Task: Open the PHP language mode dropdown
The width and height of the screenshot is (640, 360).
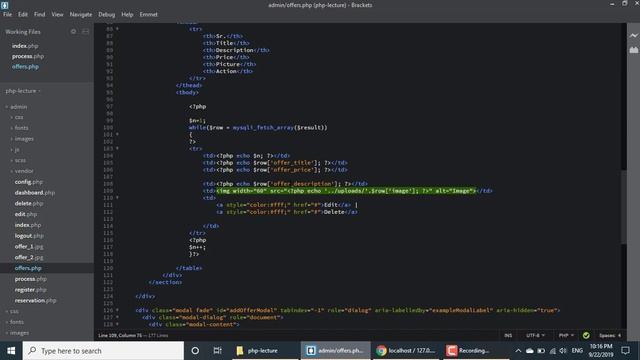Action: pyautogui.click(x=566, y=335)
